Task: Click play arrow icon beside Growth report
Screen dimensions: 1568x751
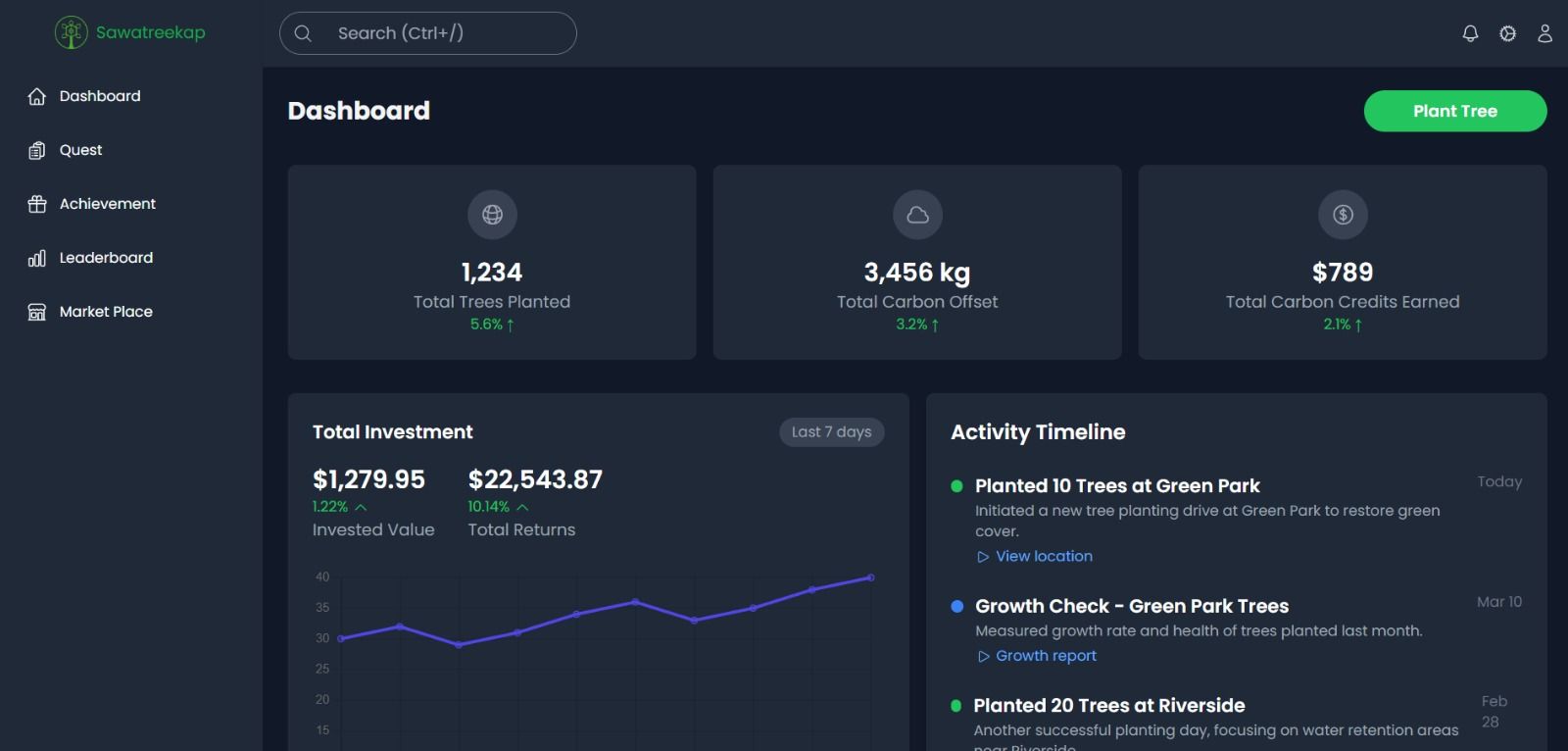Action: [x=983, y=657]
